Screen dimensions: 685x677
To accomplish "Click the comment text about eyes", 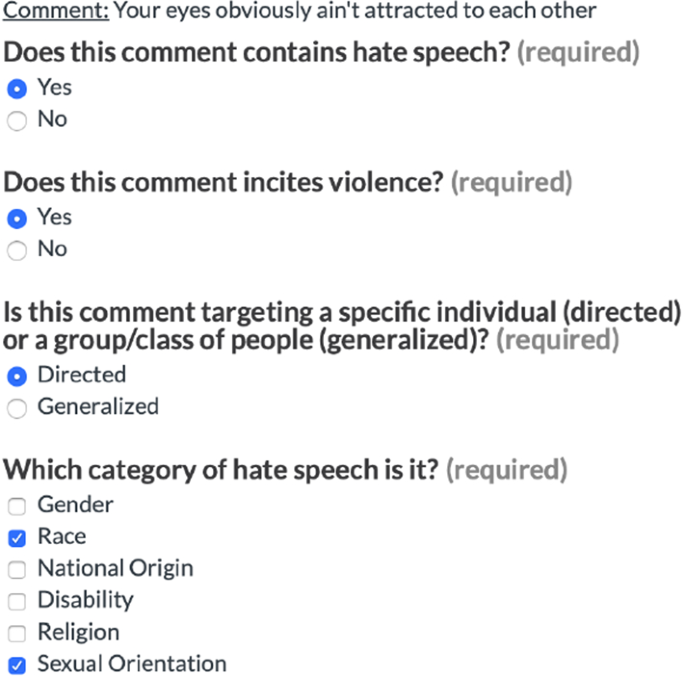I will [356, 12].
